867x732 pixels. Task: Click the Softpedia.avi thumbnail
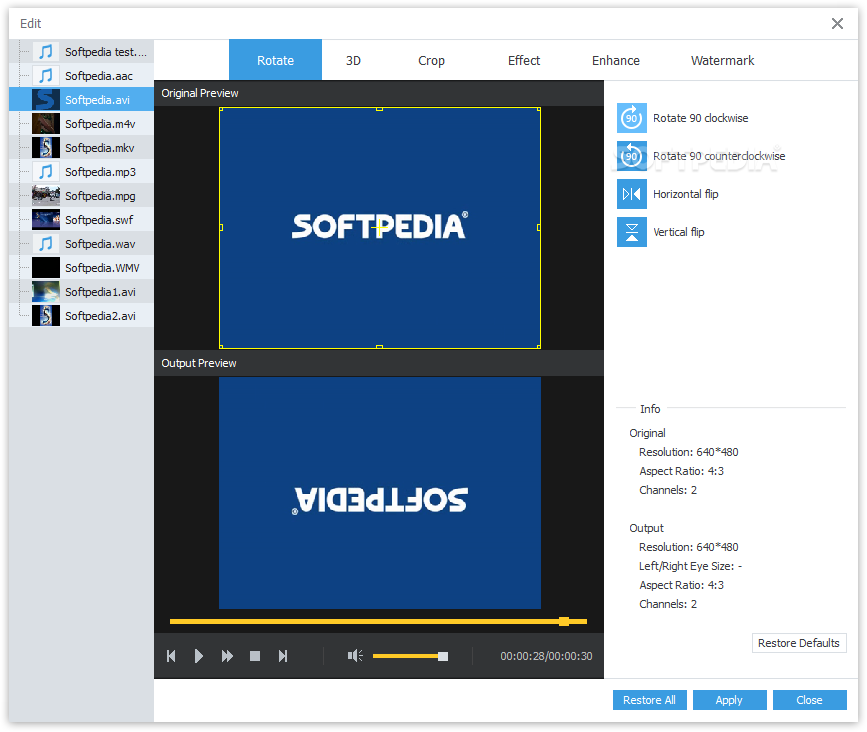[46, 100]
